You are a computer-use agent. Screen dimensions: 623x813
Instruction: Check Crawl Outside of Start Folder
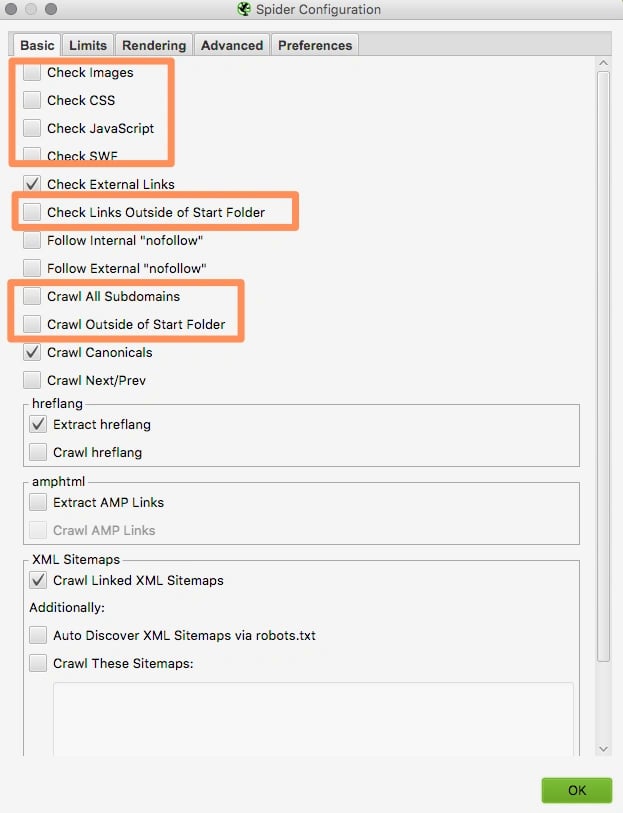[32, 324]
